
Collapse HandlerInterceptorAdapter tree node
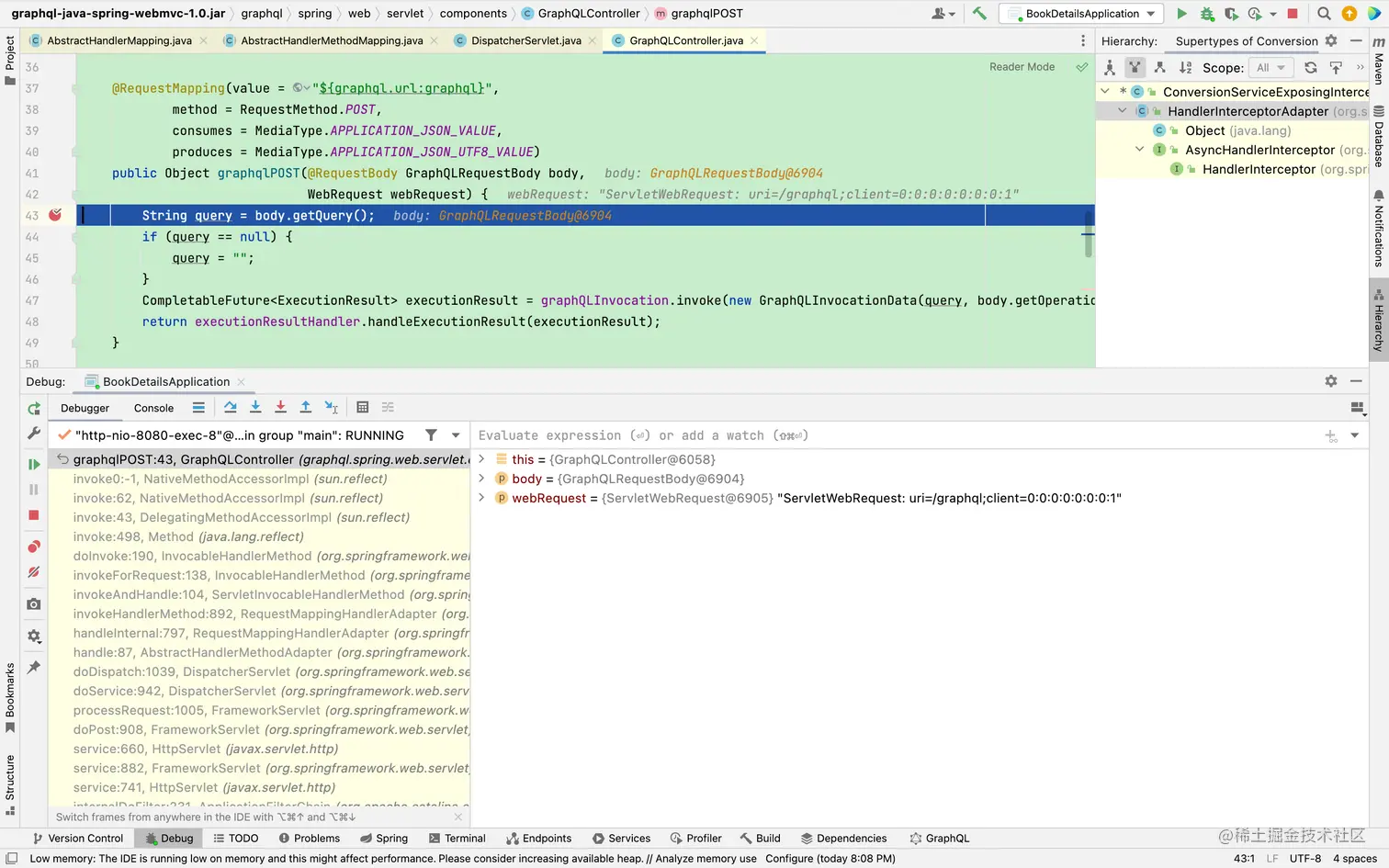[x=1122, y=111]
